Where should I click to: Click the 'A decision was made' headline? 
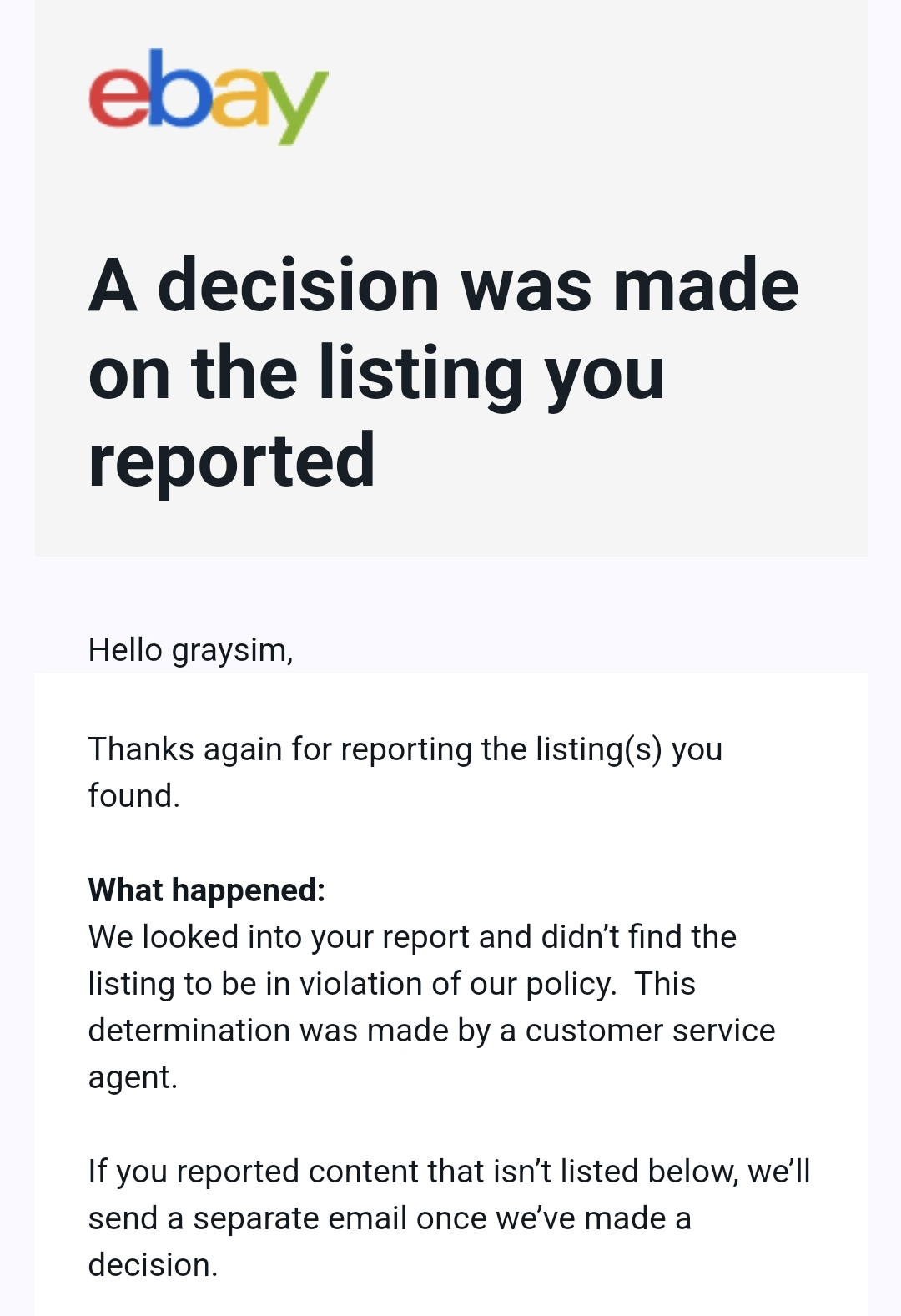(443, 285)
